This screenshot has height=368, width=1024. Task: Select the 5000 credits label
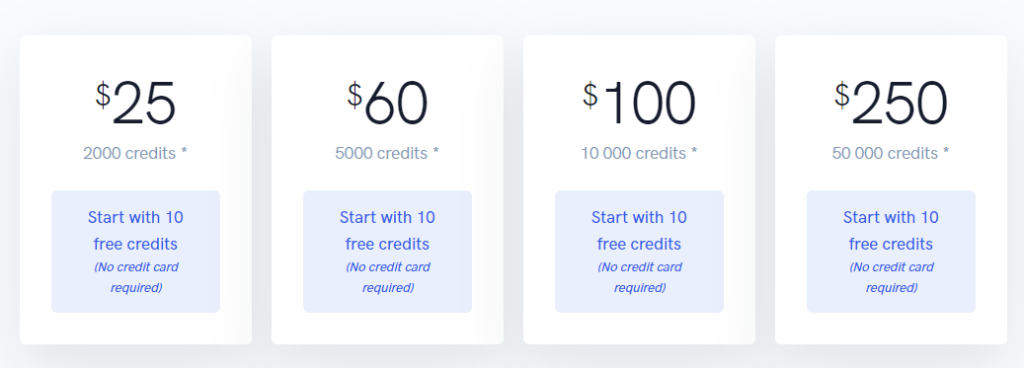click(x=381, y=153)
